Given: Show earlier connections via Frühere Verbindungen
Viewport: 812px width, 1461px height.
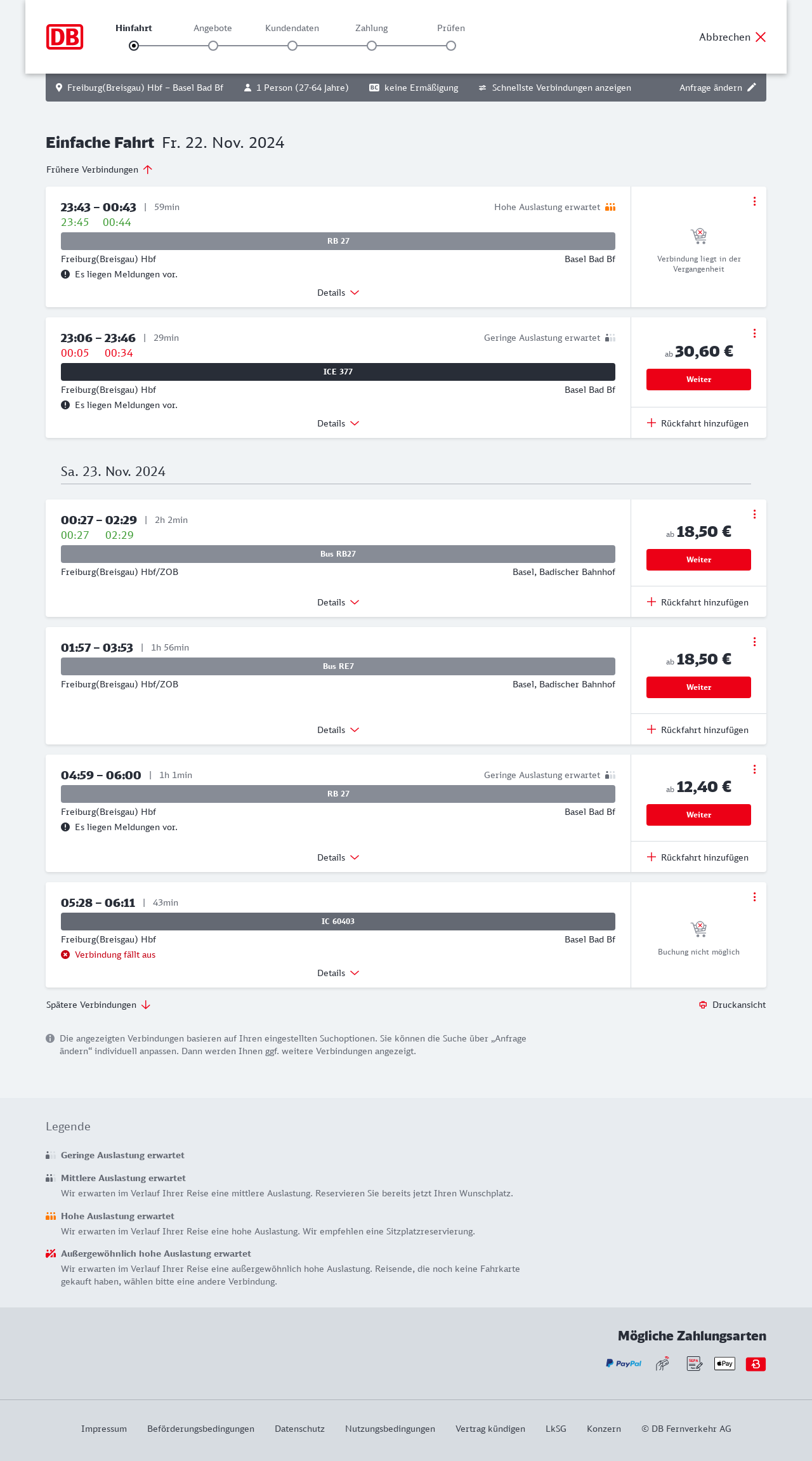Looking at the screenshot, I should [x=99, y=169].
